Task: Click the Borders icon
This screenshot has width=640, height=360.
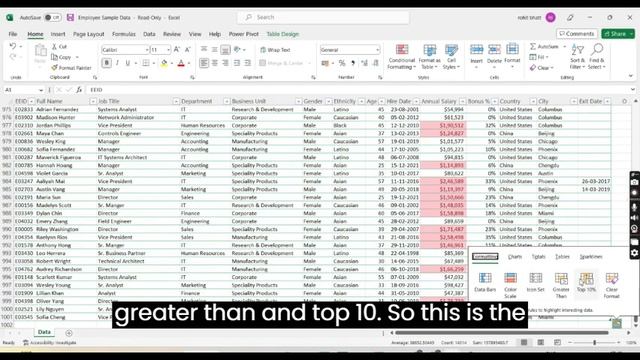Action: pos(146,63)
